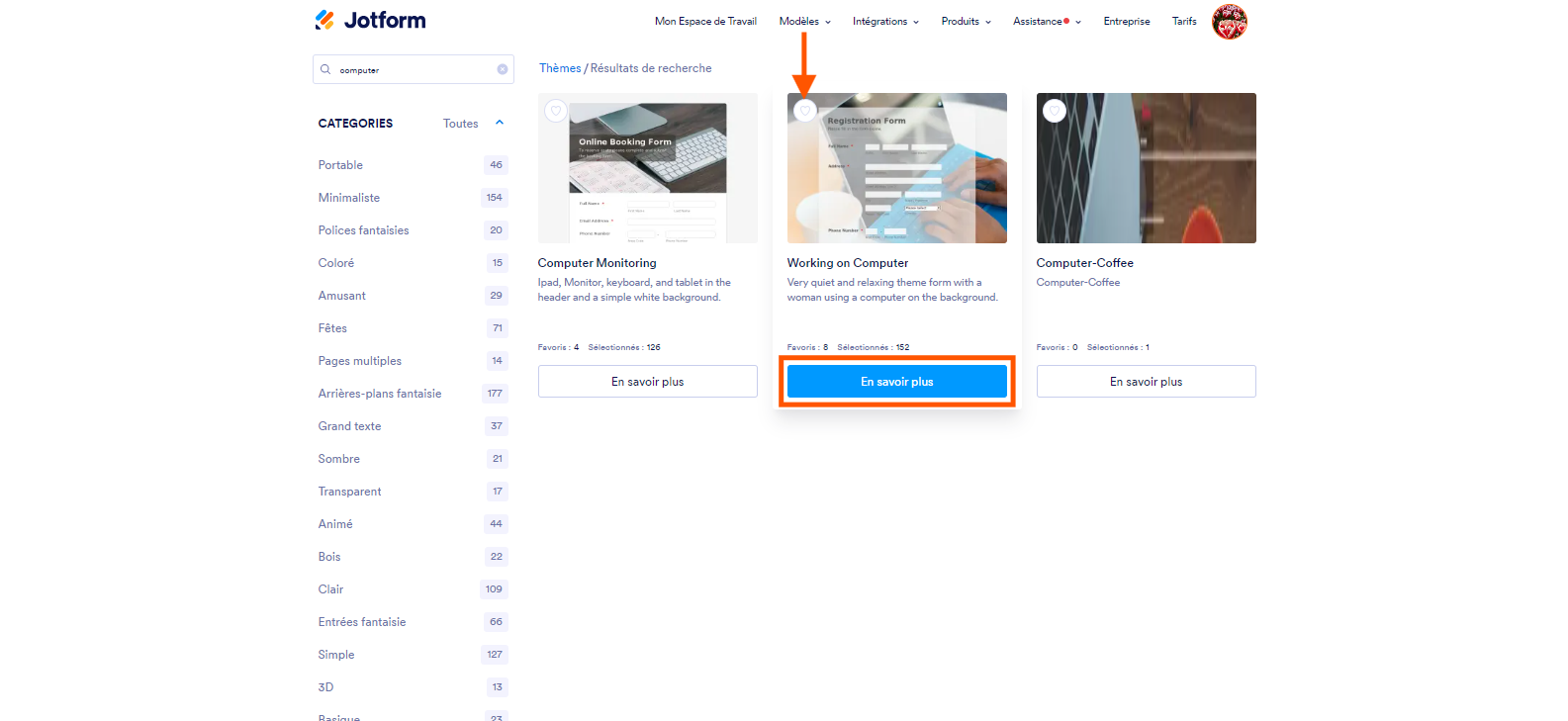Click the 177 count badge beside Arrières-plans fantaisie
Image resolution: width=1568 pixels, height=721 pixels.
click(495, 394)
